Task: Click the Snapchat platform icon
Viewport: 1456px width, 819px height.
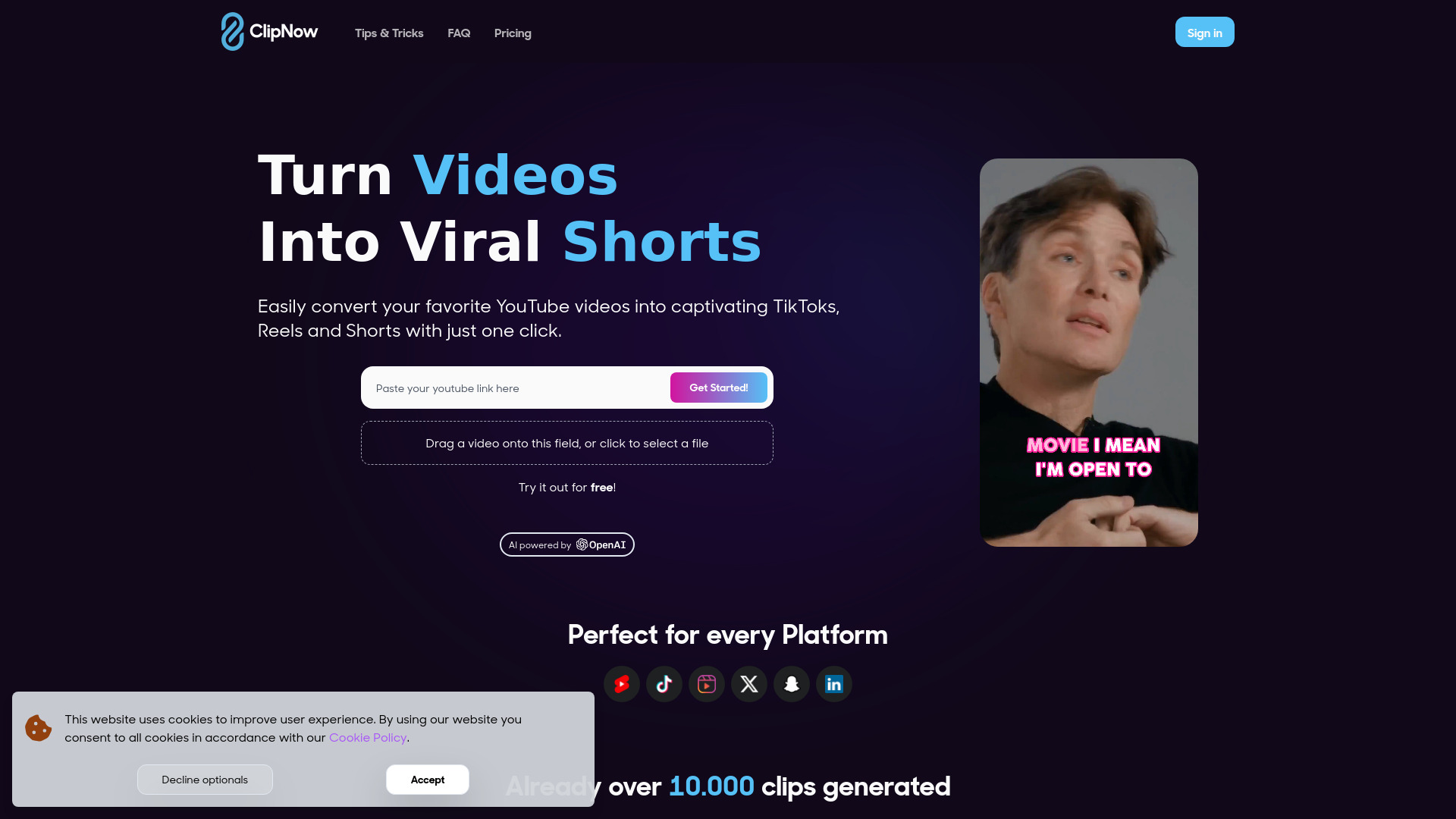Action: pyautogui.click(x=791, y=683)
